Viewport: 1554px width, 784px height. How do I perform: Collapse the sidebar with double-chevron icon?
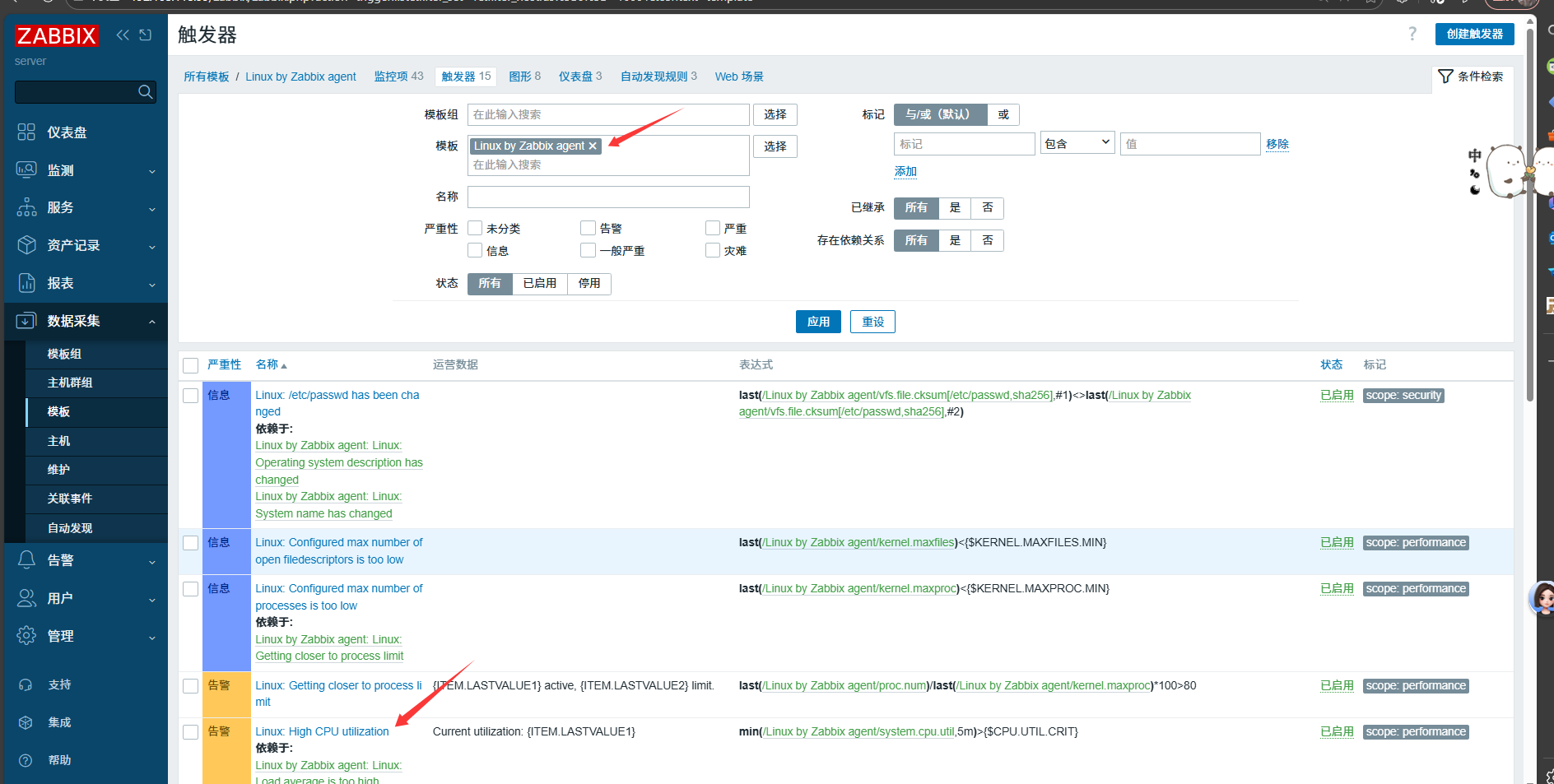pos(123,35)
